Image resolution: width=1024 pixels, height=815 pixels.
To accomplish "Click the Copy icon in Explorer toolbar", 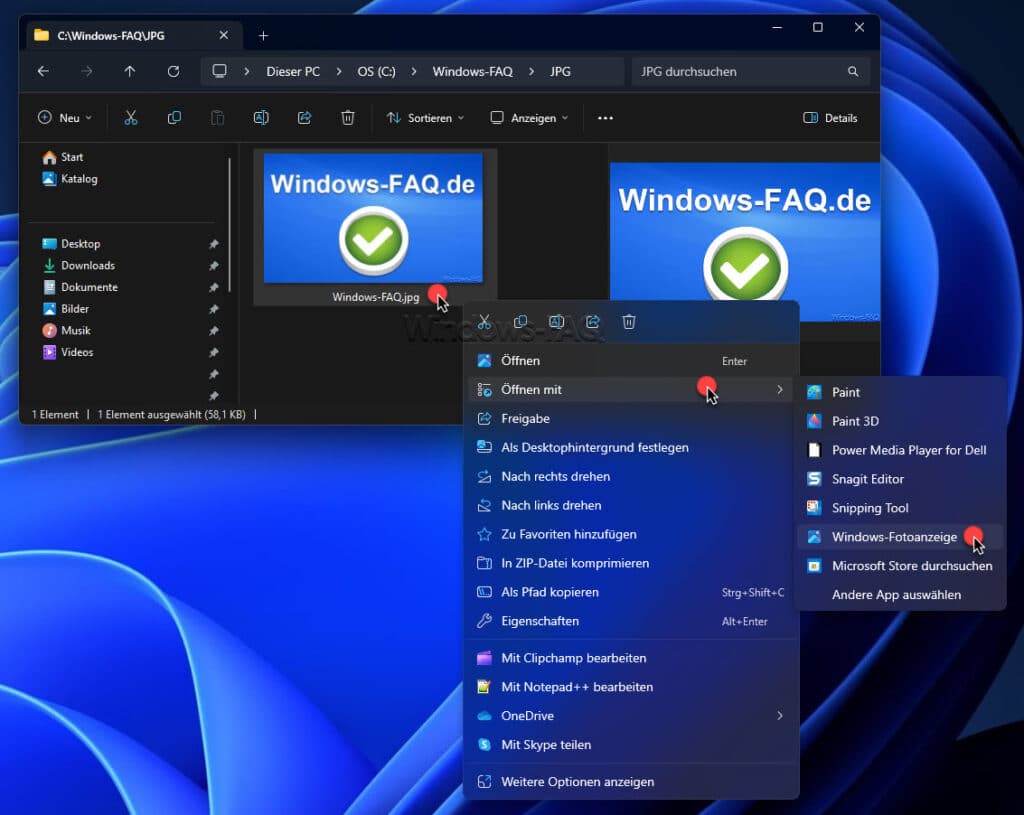I will tap(174, 118).
